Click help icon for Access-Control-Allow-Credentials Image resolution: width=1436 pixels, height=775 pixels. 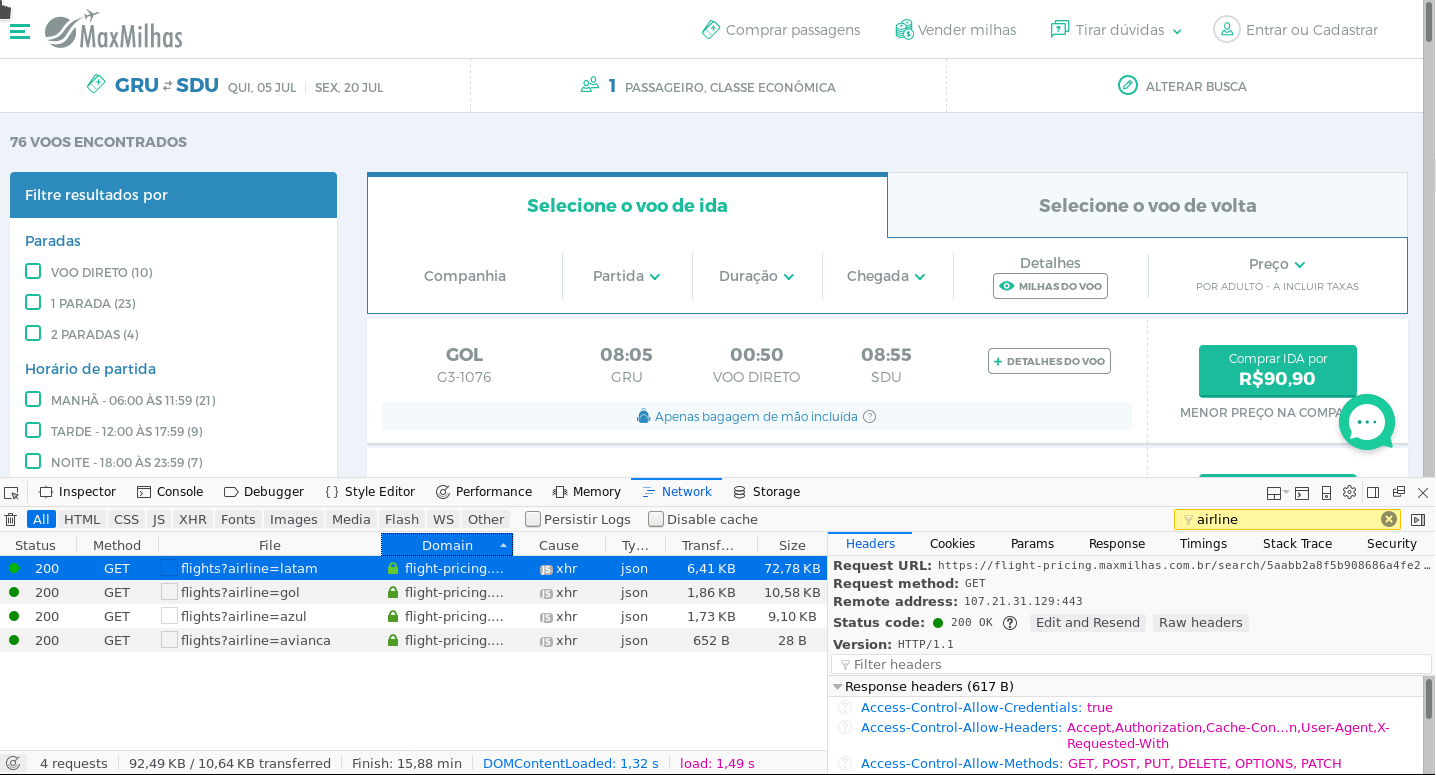(845, 707)
